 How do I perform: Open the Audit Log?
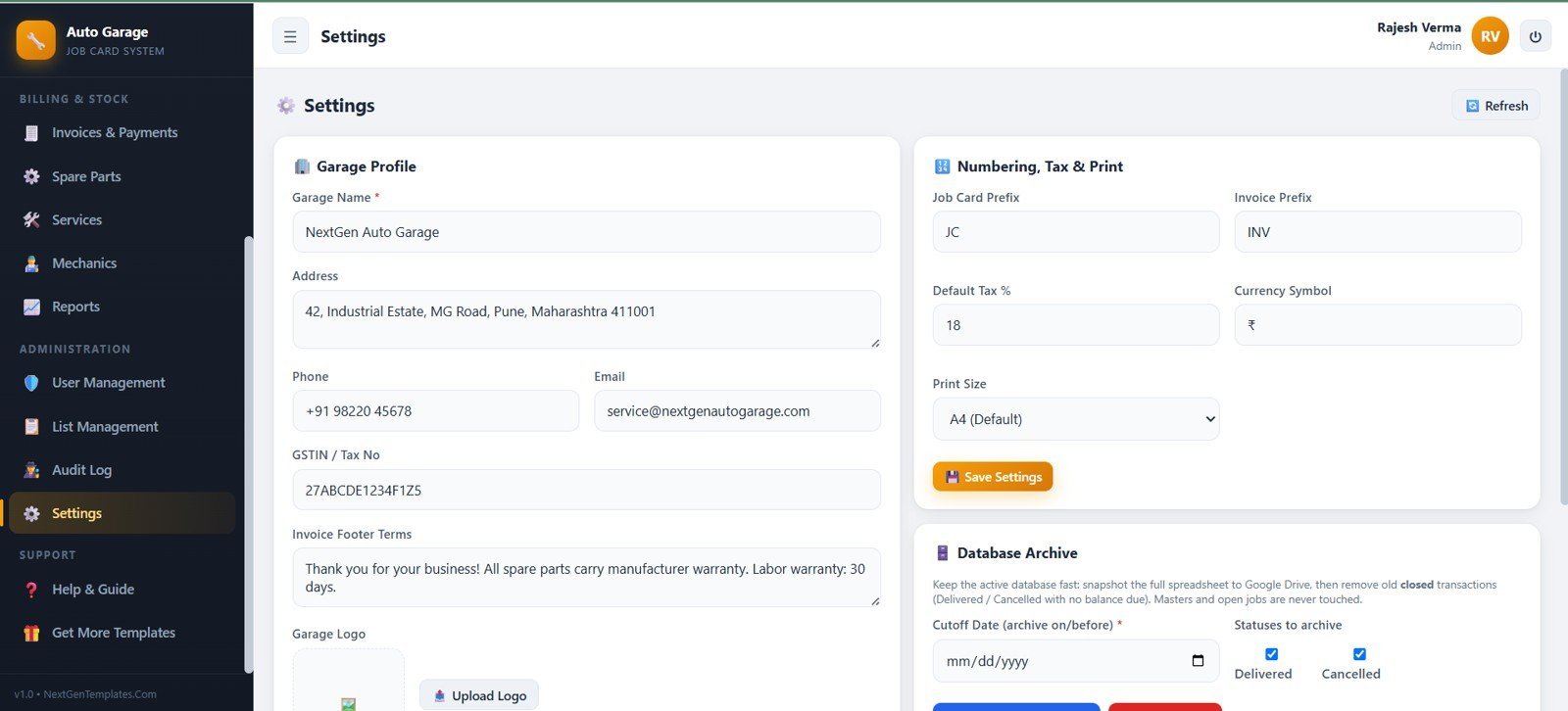(x=122, y=470)
